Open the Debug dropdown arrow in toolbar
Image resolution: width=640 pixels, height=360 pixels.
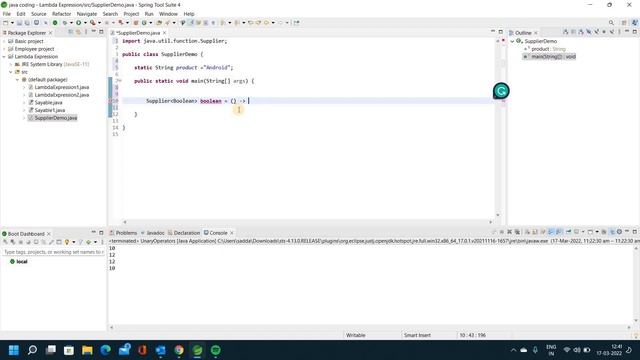click(71, 23)
